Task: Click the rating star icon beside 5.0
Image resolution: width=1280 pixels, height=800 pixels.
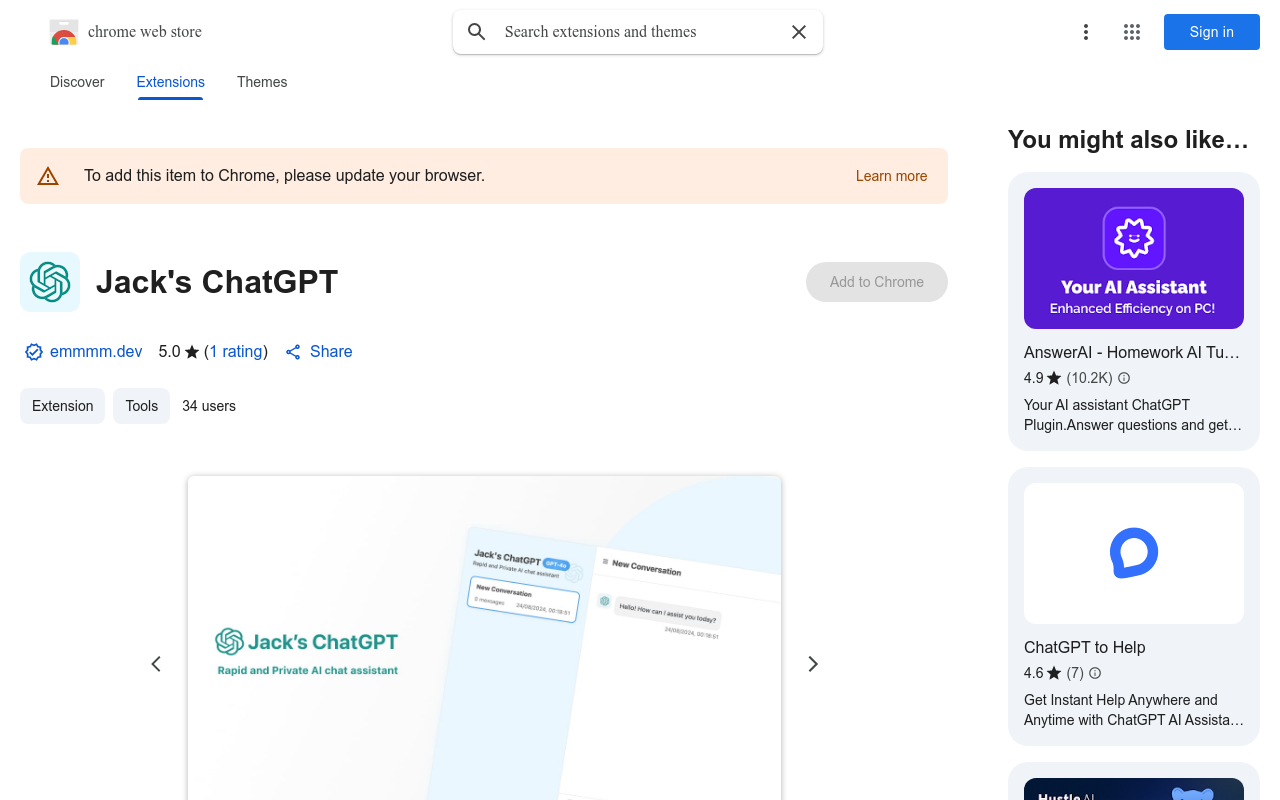Action: [192, 352]
